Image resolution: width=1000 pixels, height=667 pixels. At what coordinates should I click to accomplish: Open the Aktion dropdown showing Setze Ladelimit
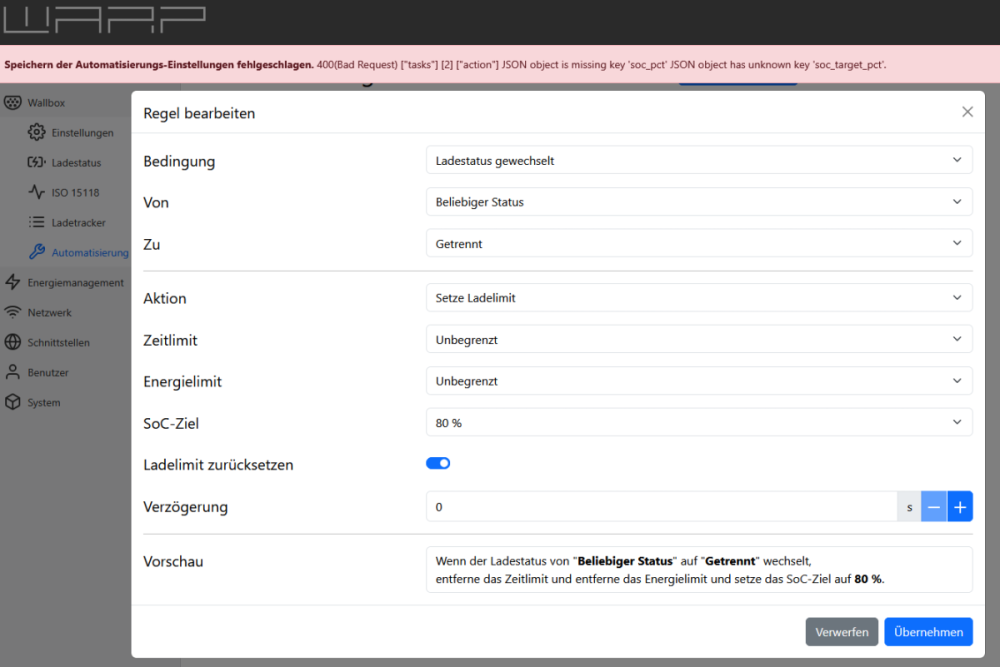point(699,298)
